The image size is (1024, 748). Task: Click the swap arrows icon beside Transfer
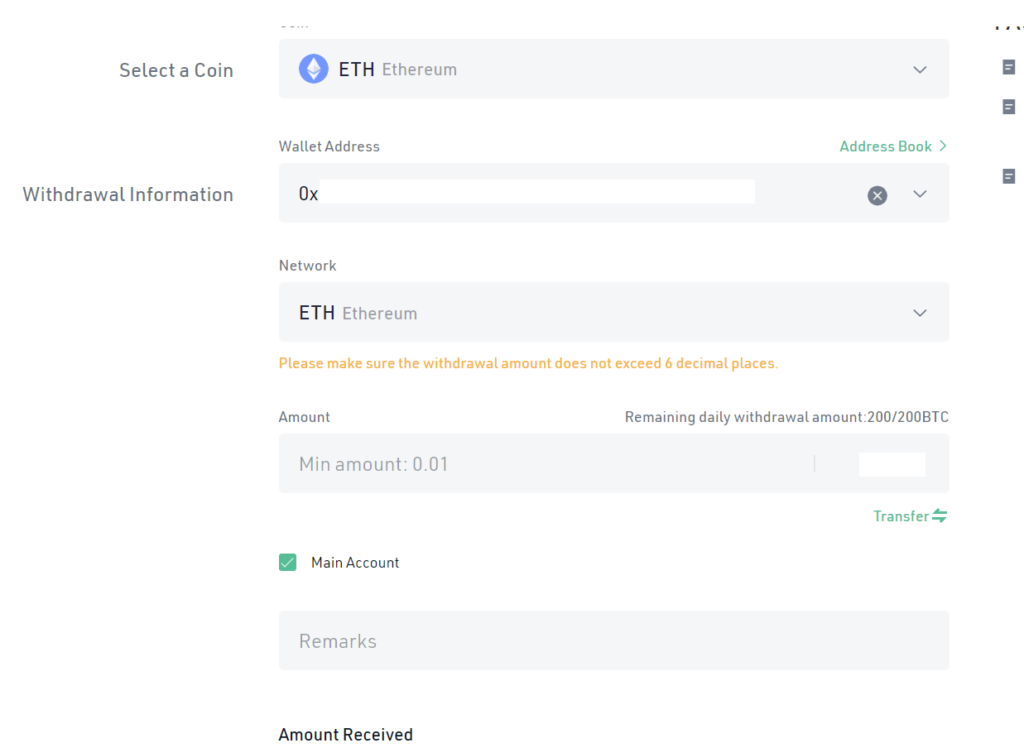(940, 516)
